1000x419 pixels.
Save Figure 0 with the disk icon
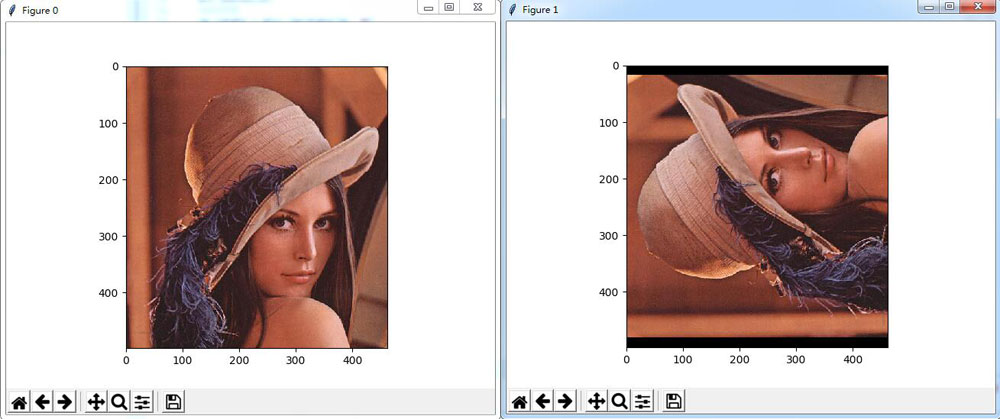(173, 402)
